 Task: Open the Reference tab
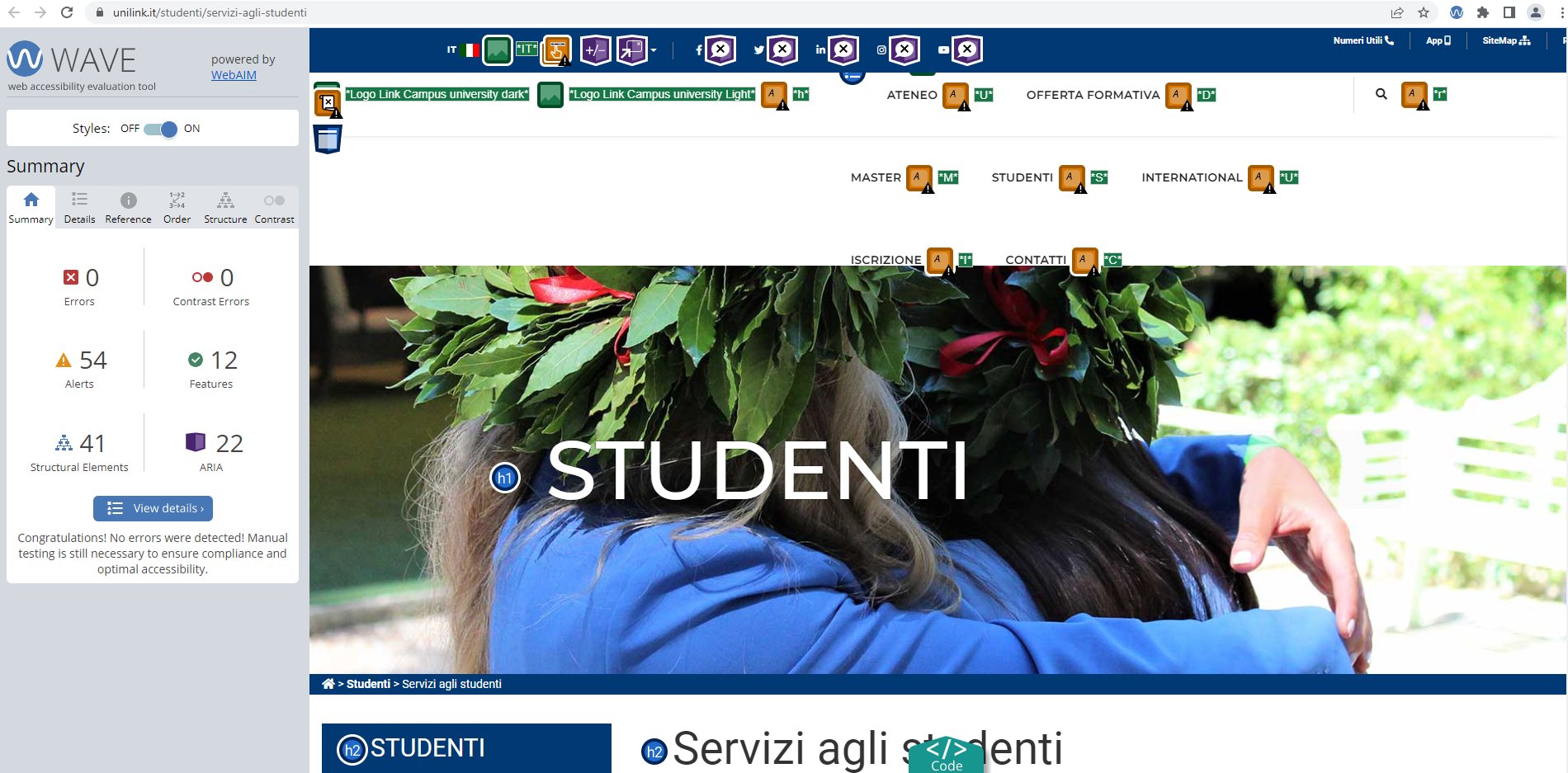point(128,208)
